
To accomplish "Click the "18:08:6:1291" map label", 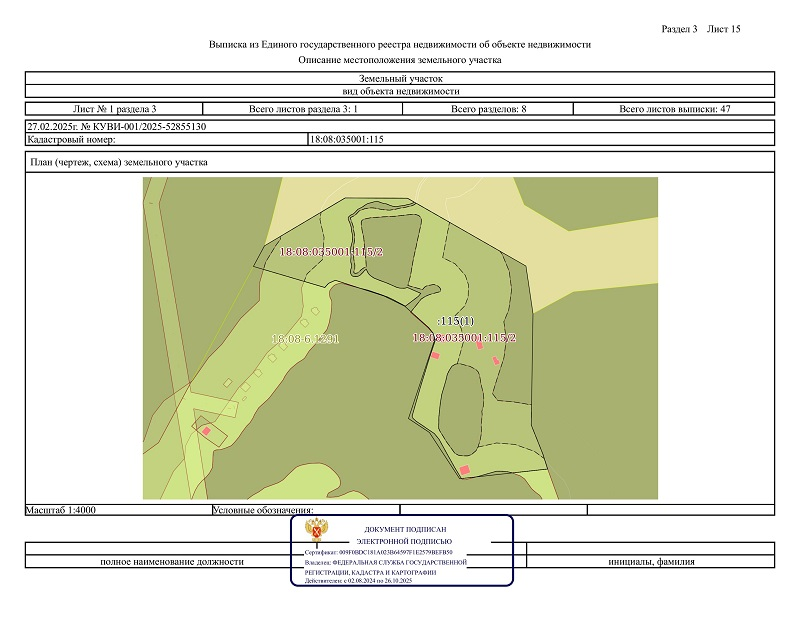I will pos(306,340).
